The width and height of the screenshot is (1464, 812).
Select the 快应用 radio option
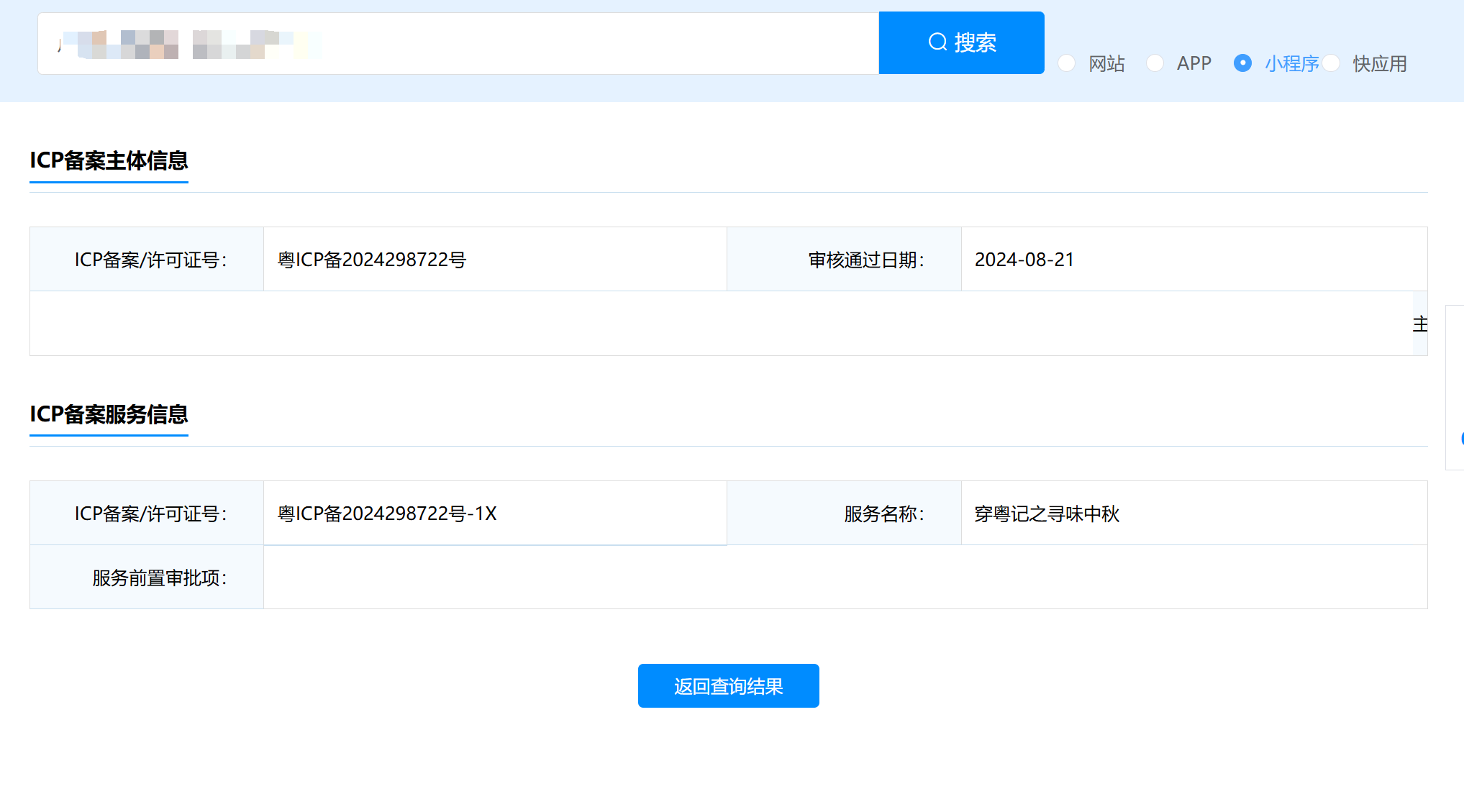(x=1332, y=63)
